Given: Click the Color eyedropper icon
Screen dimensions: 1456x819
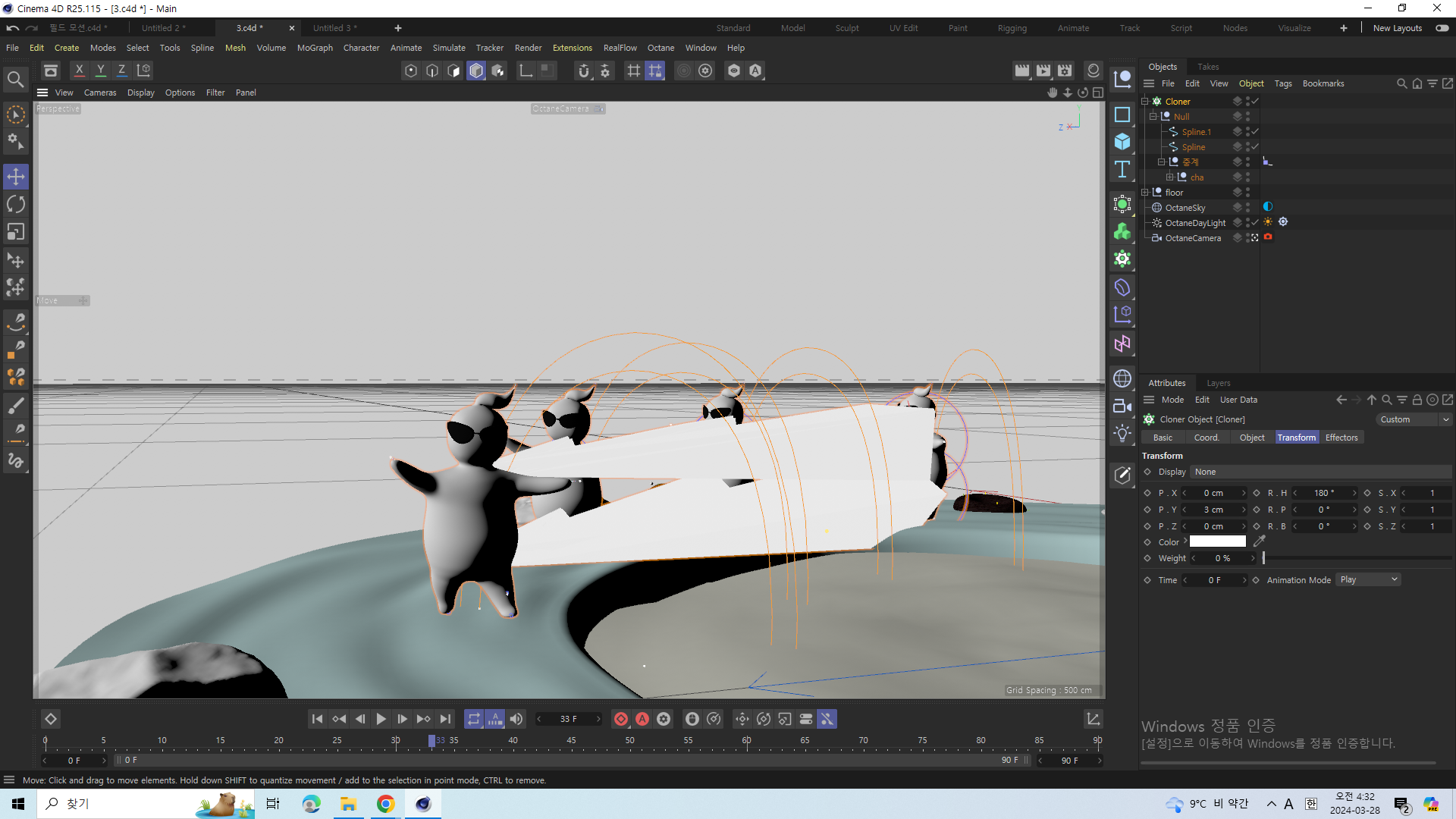Looking at the screenshot, I should click(1260, 541).
